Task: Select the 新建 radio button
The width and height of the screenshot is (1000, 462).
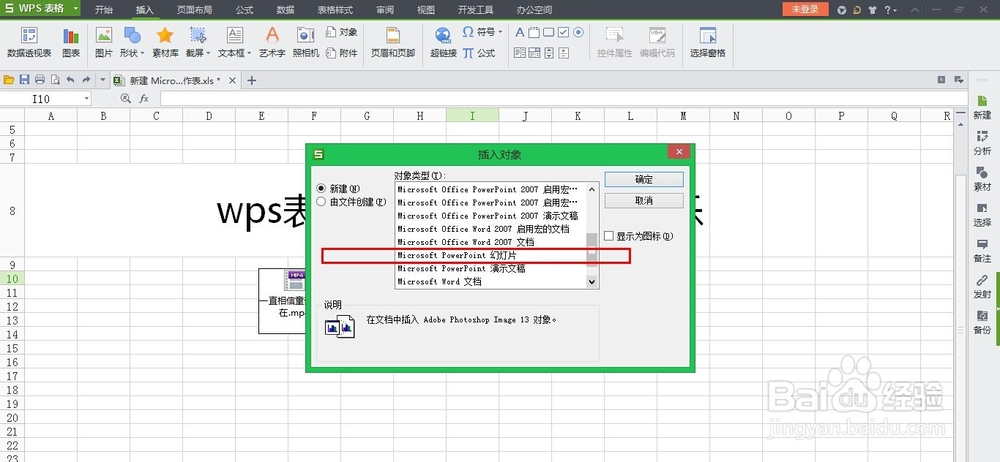Action: (321, 188)
